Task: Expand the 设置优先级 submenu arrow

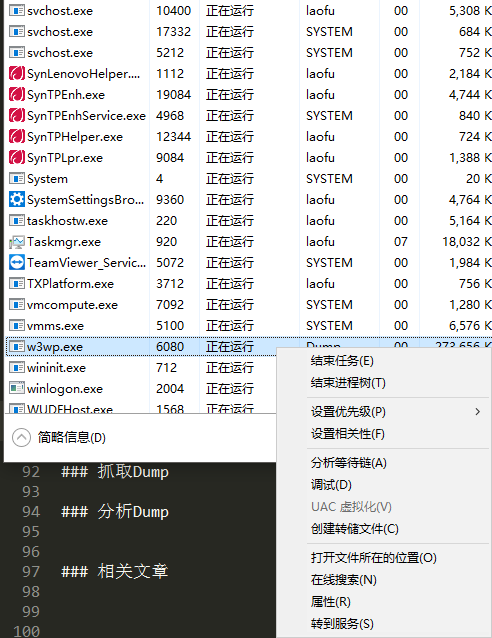Action: tap(477, 412)
